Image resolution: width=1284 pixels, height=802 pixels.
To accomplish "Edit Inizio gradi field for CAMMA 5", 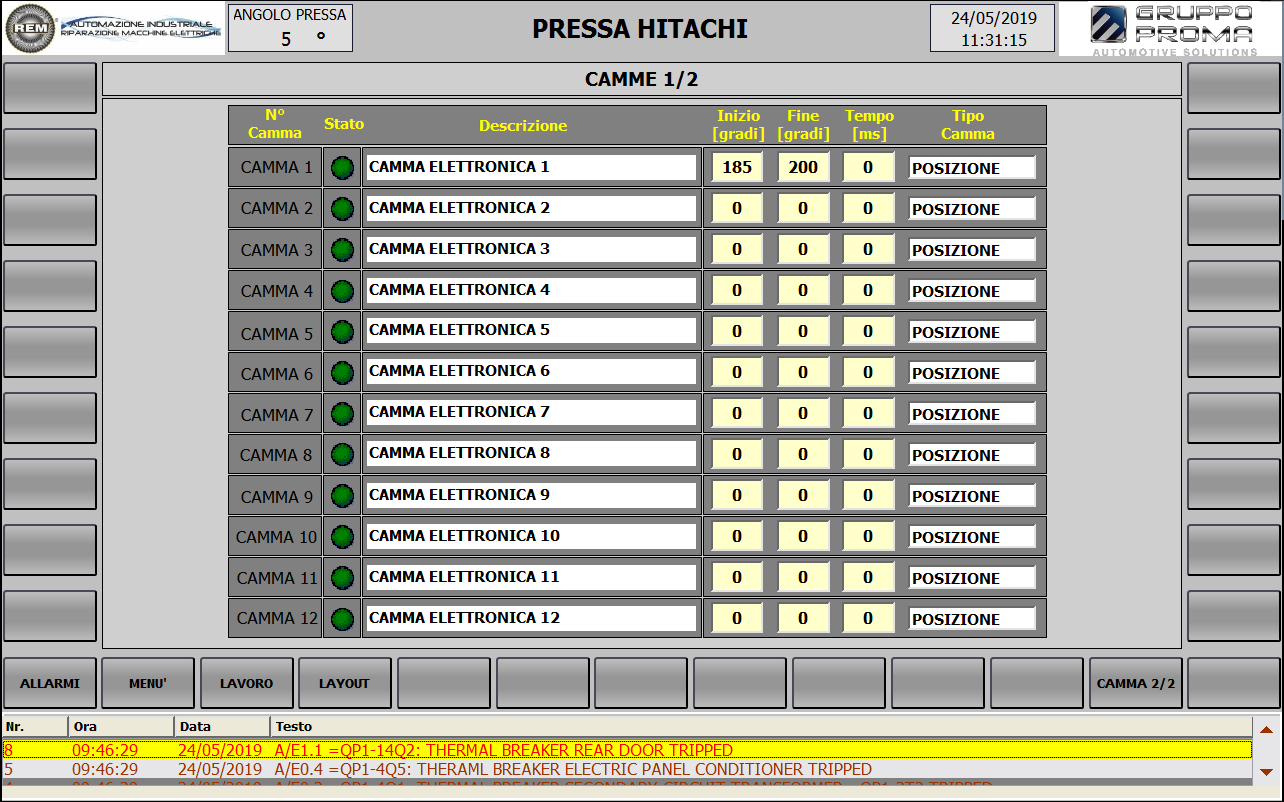I will [737, 332].
